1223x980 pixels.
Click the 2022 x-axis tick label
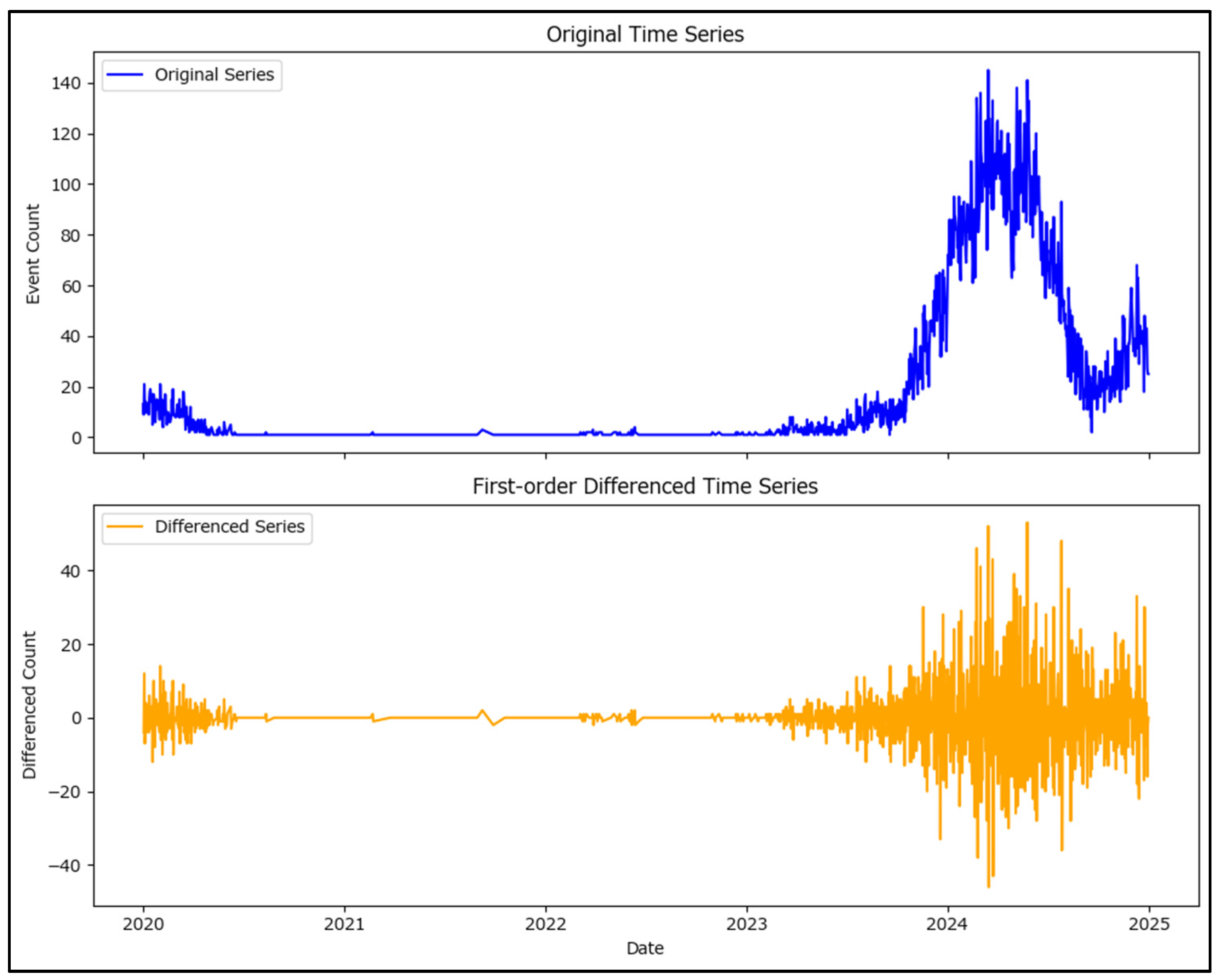coord(545,924)
